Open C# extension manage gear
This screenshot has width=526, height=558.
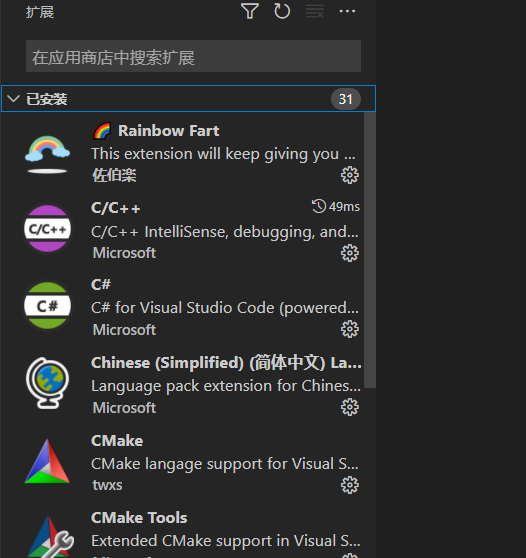[350, 329]
